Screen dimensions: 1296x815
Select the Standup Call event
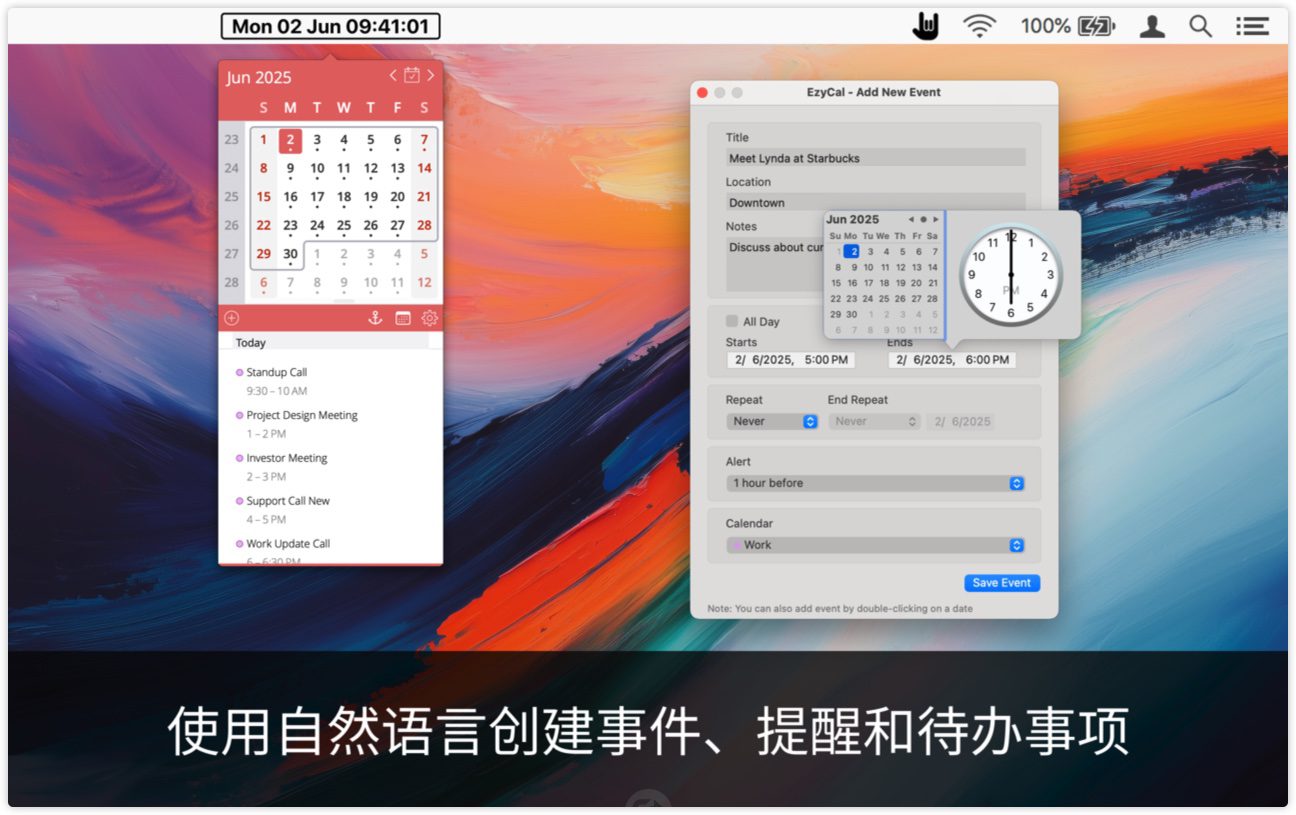click(277, 372)
